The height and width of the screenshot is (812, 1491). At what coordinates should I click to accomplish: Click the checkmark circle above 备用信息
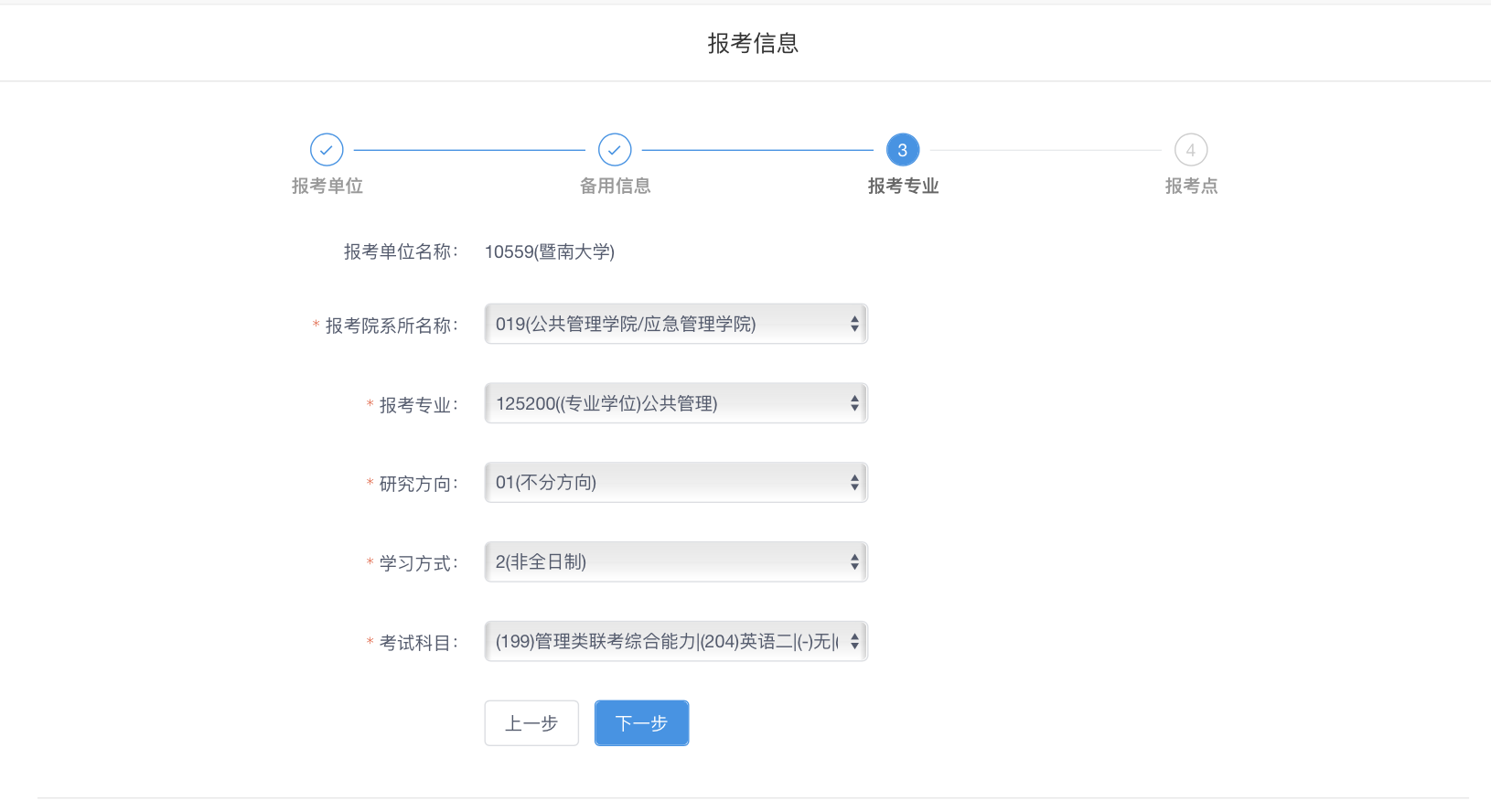click(x=615, y=150)
